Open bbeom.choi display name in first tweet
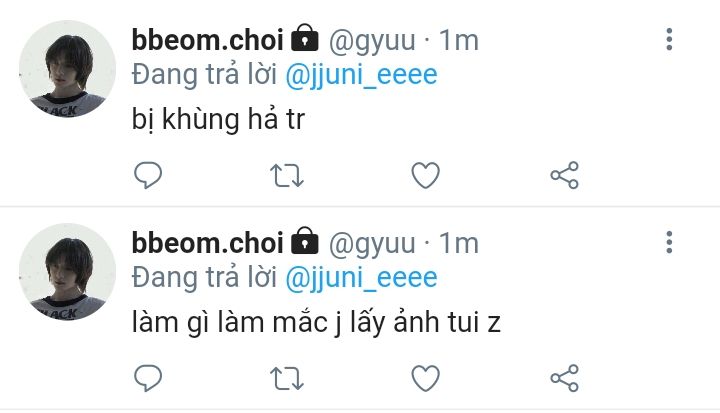 click(x=208, y=40)
